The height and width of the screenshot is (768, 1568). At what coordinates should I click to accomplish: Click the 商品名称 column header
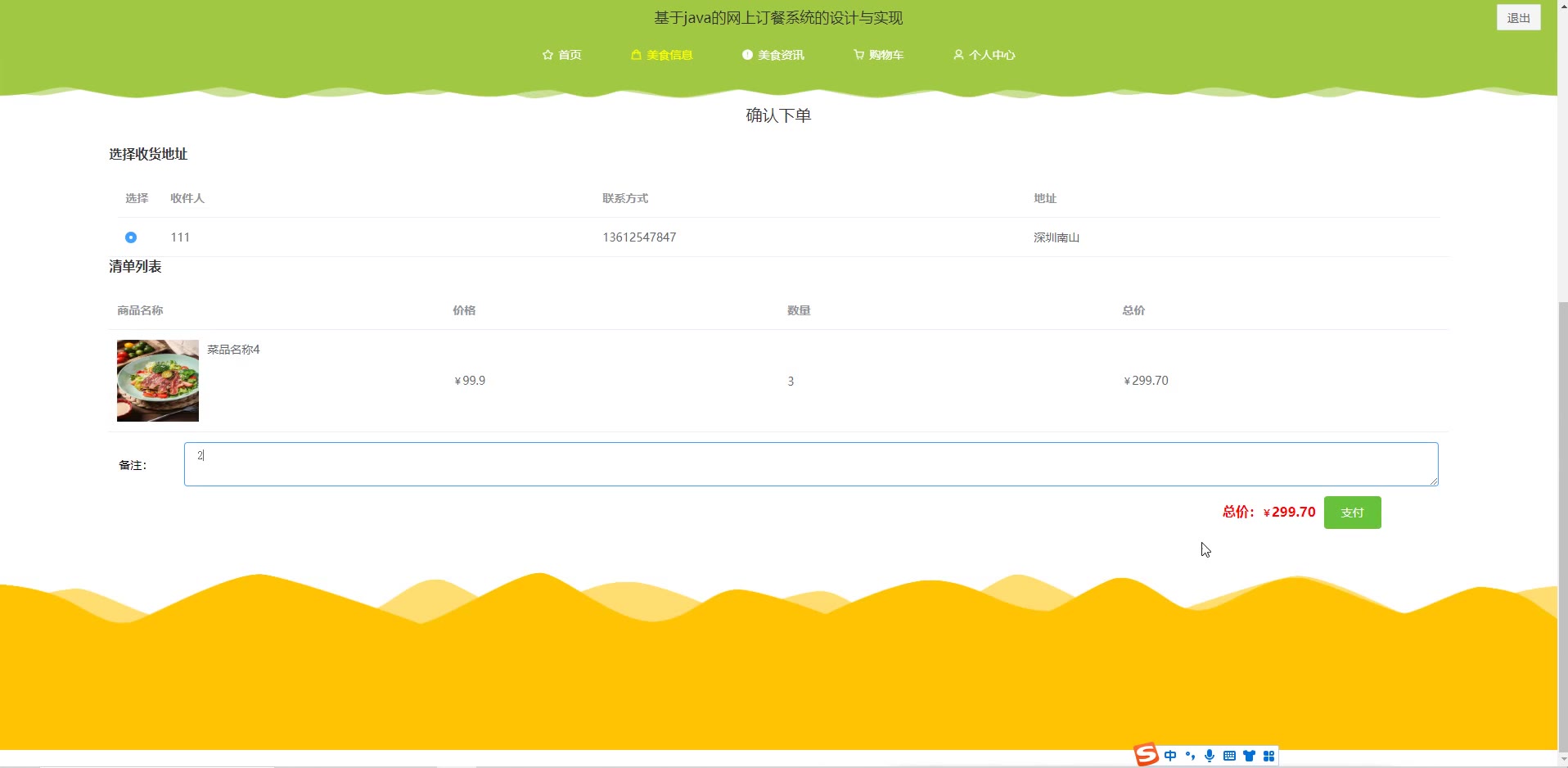click(x=140, y=310)
